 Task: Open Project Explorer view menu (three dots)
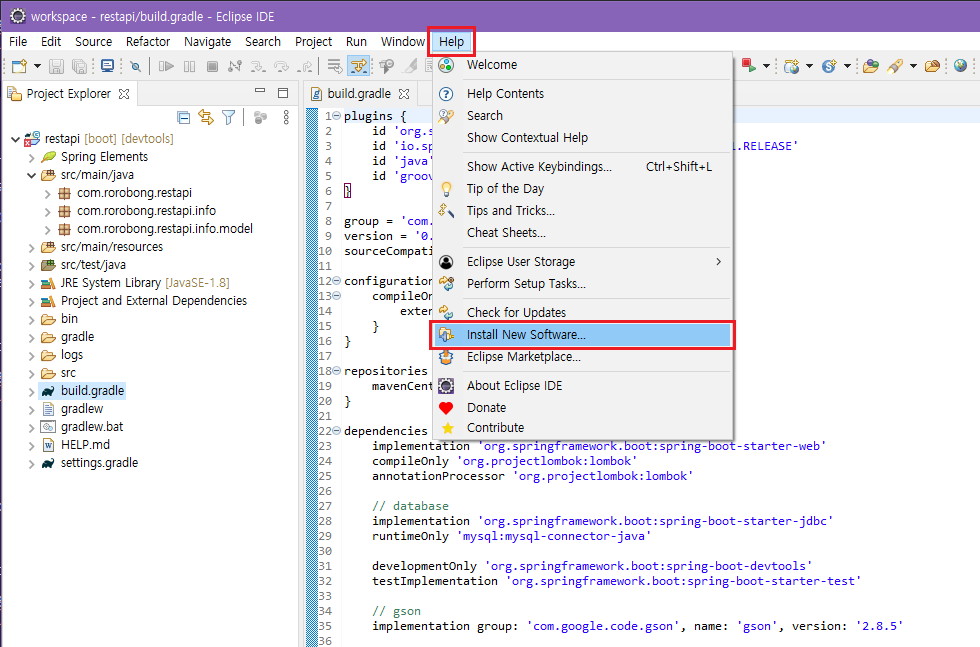click(286, 117)
